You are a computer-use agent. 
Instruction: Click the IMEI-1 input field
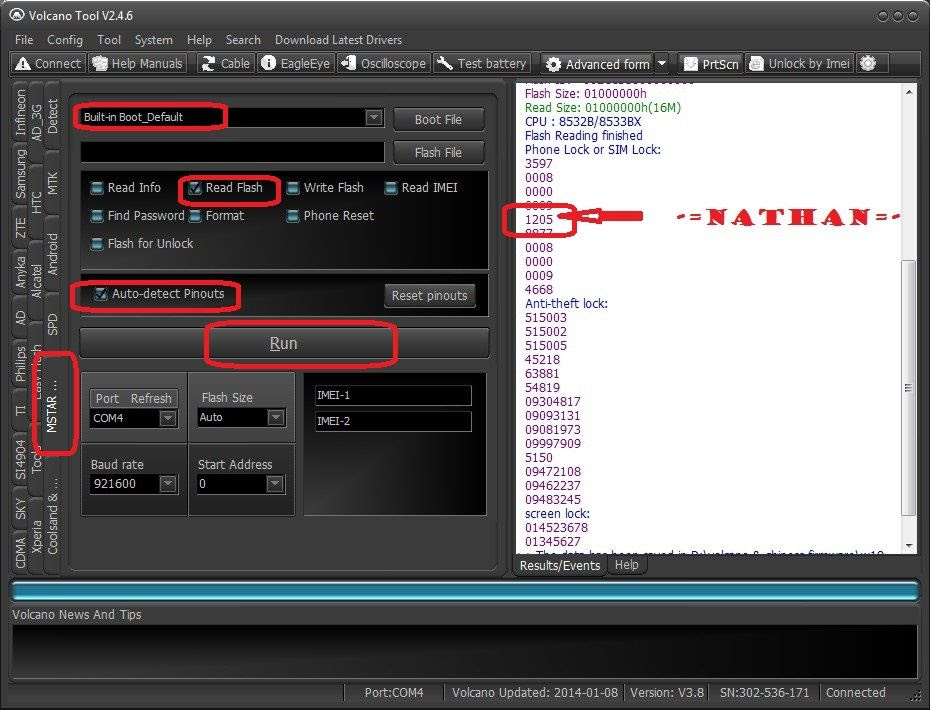point(393,396)
